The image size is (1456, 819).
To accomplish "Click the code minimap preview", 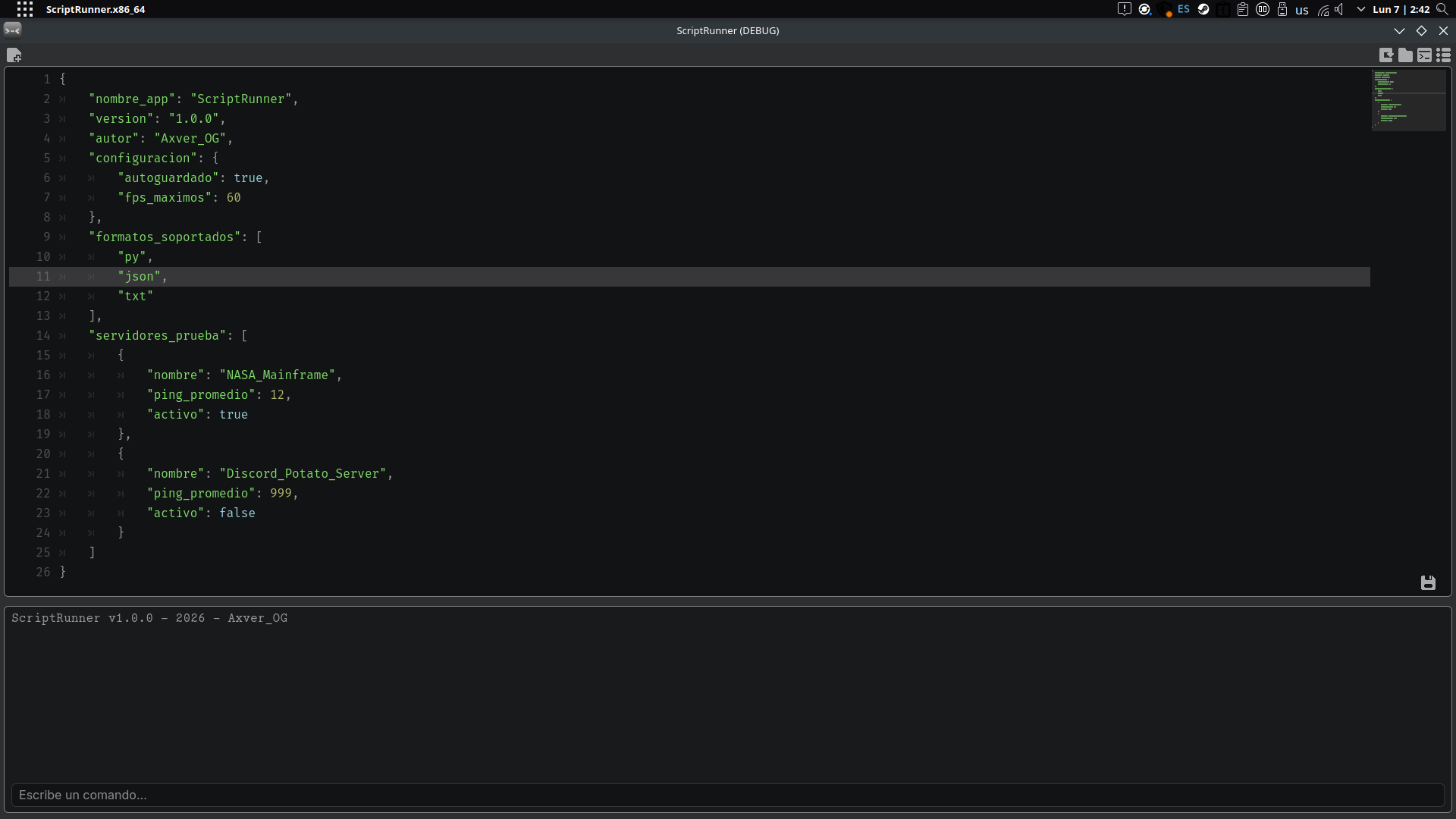I will tap(1409, 100).
